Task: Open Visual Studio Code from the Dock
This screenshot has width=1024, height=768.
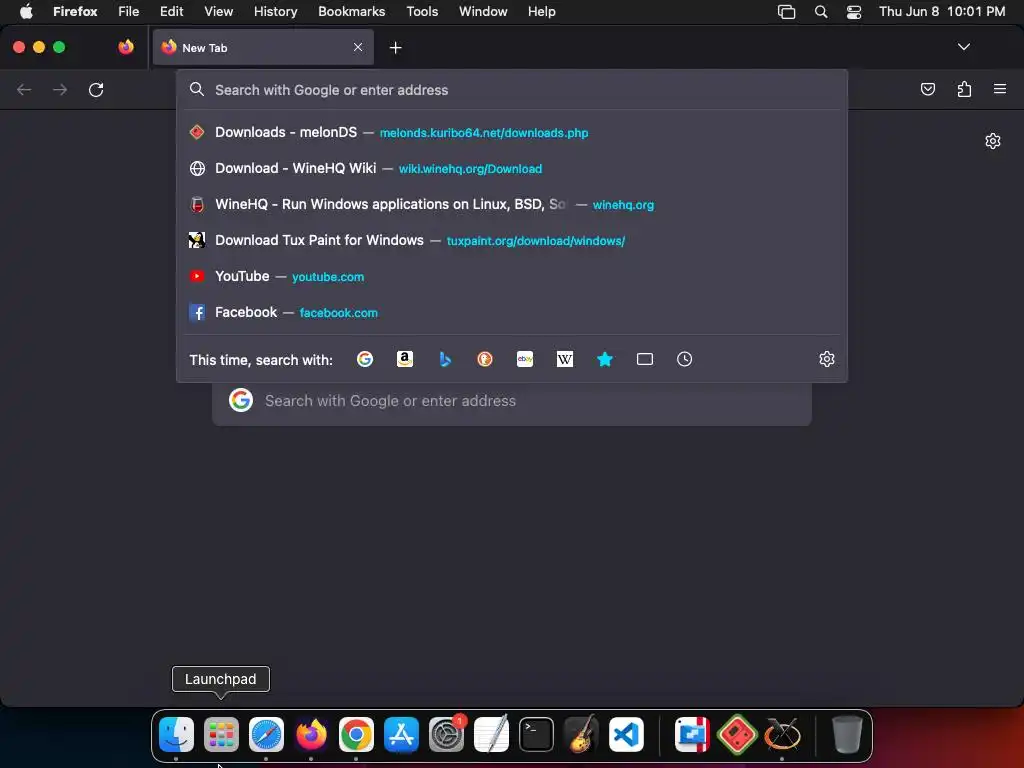Action: [626, 735]
